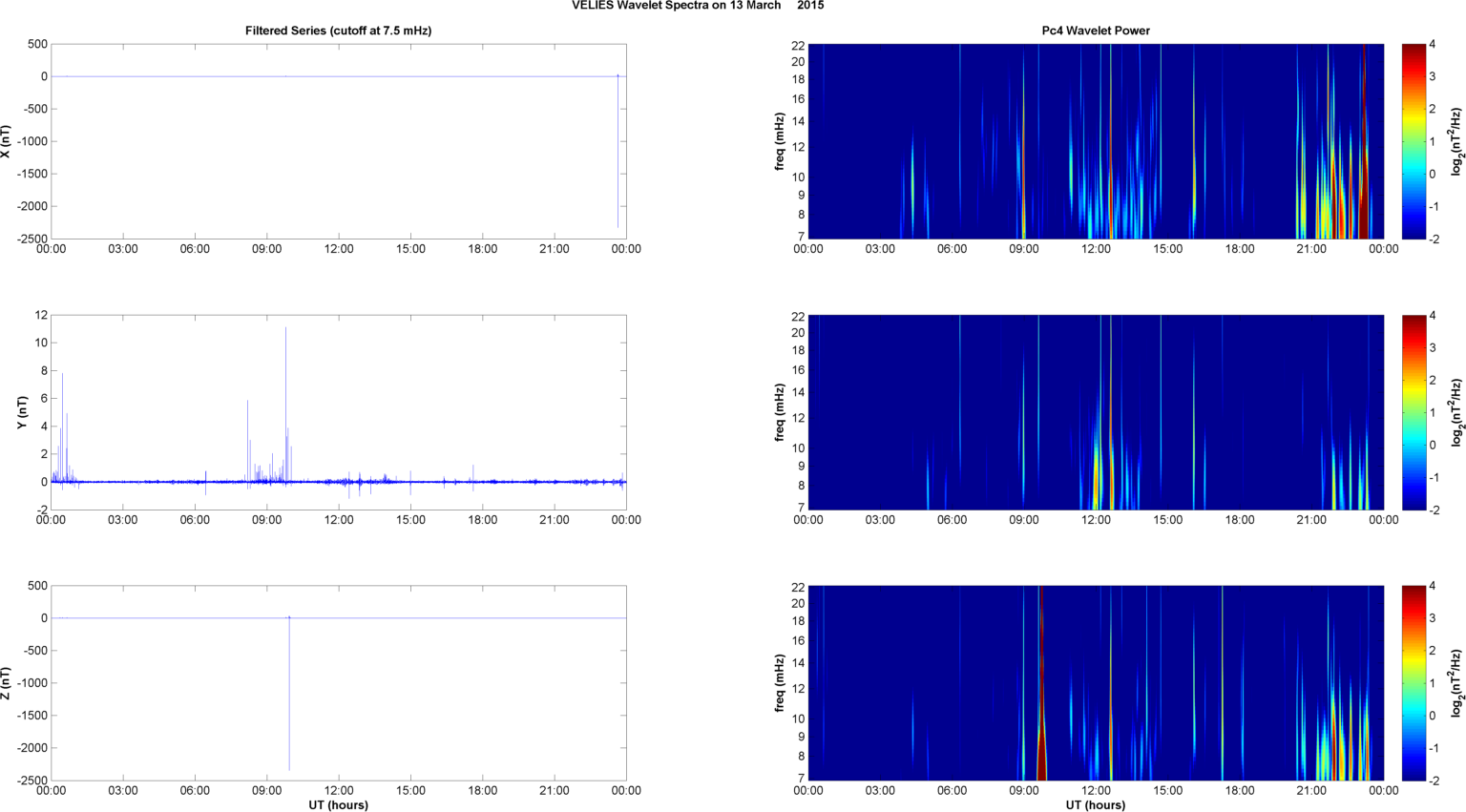Click the Pc4 Wavelet Power heading

pos(1095,31)
